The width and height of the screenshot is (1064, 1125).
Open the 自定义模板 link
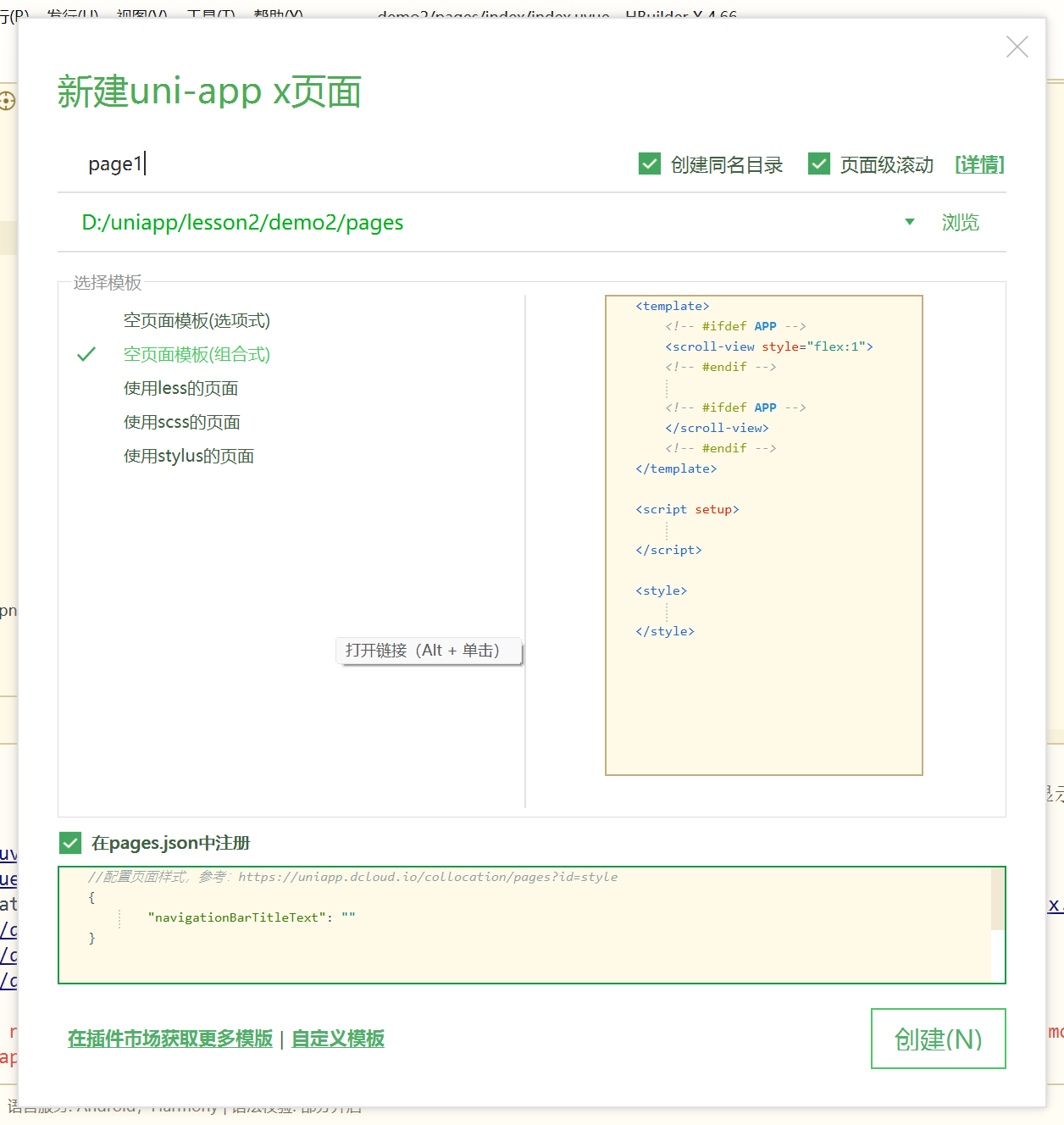[x=337, y=1039]
